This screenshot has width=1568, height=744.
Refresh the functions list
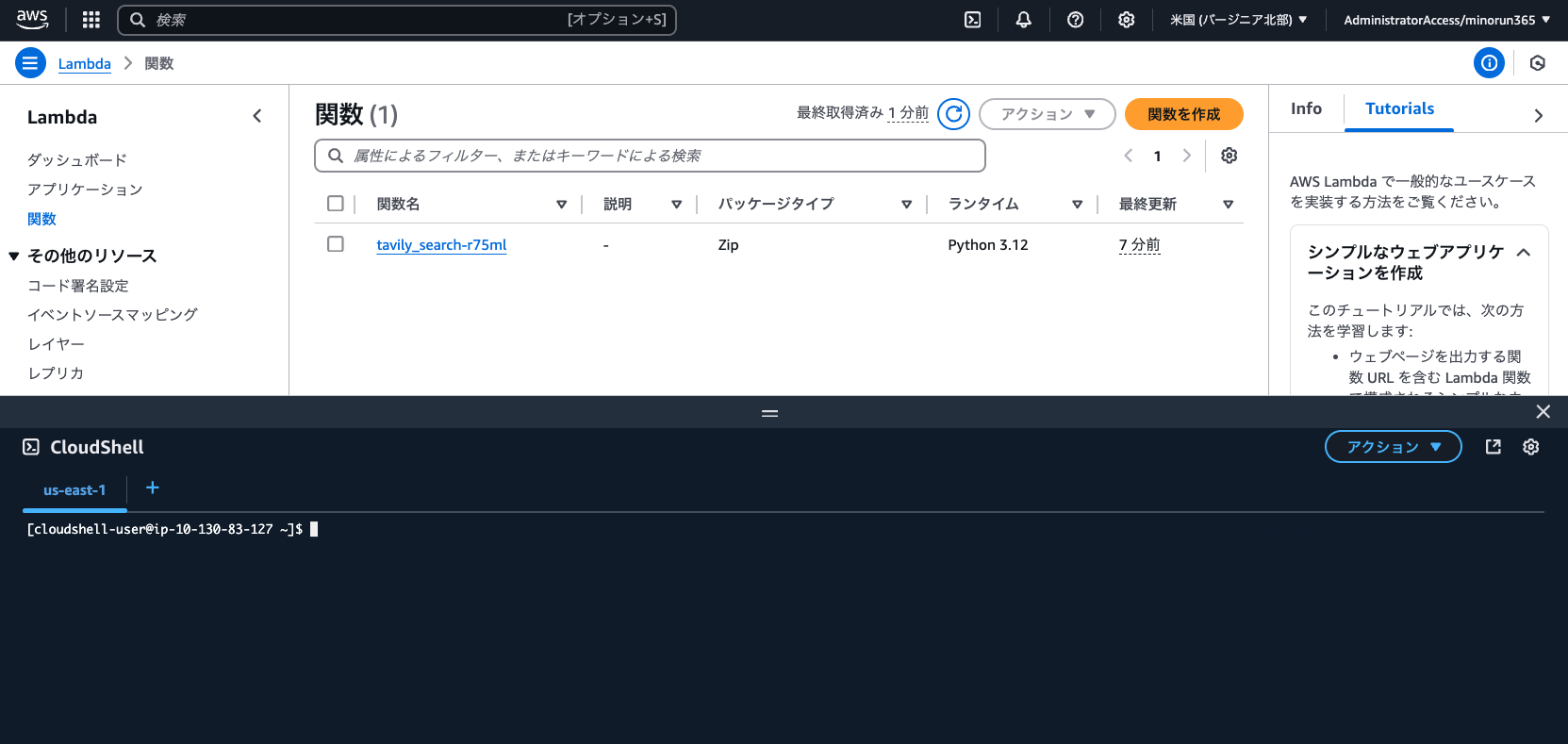click(x=953, y=114)
